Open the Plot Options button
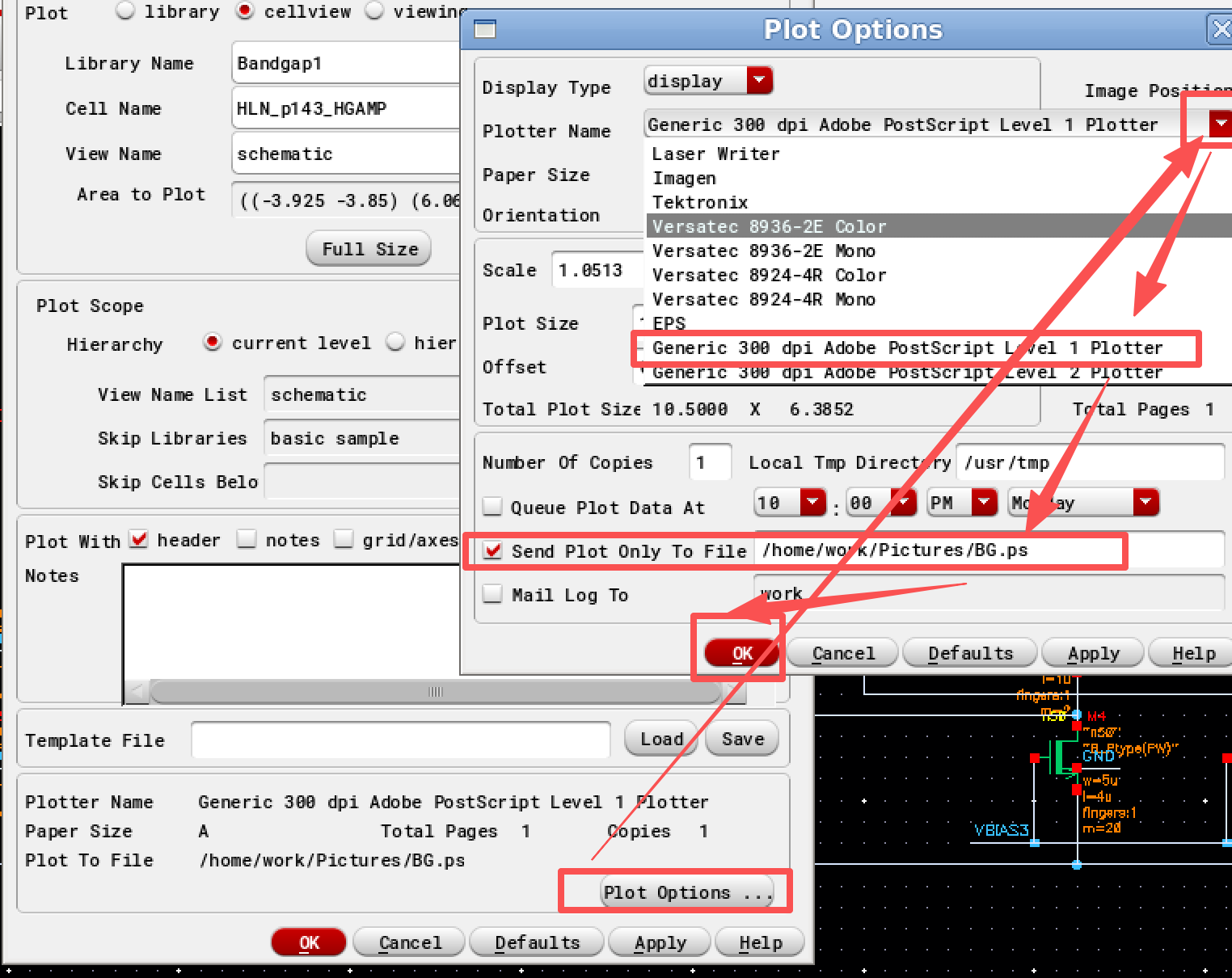The width and height of the screenshot is (1232, 978). pyautogui.click(x=687, y=892)
